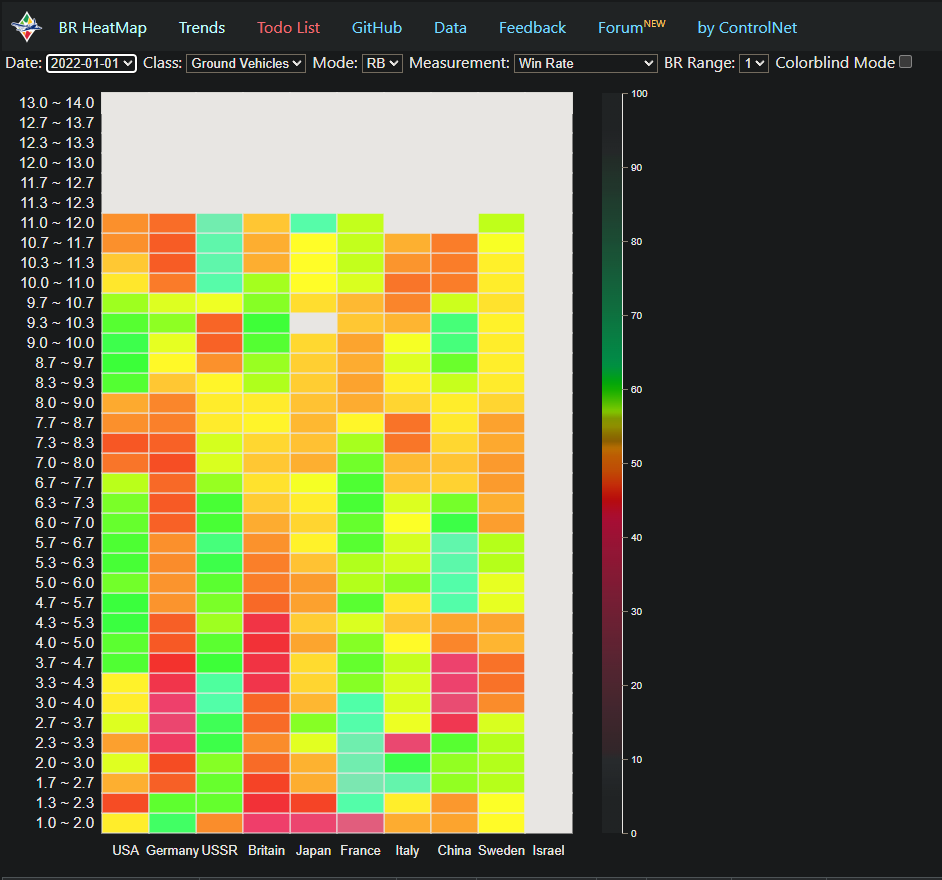This screenshot has height=880, width=942.
Task: Click the Japan axis label
Action: click(313, 851)
